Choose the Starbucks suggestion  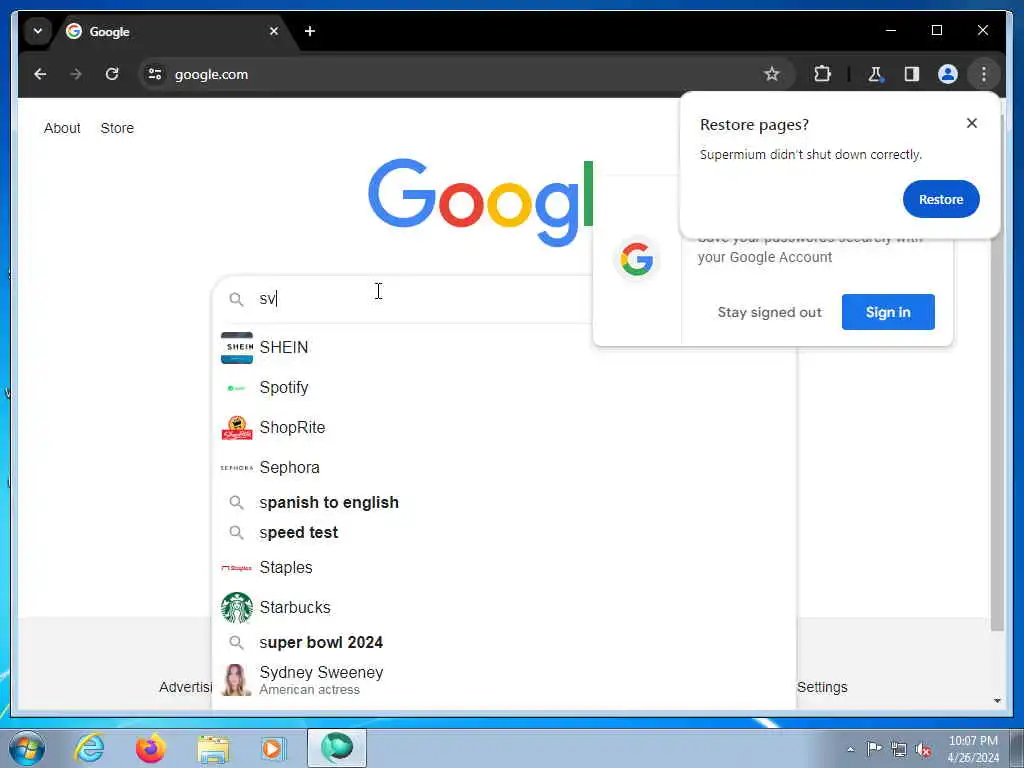pos(504,607)
